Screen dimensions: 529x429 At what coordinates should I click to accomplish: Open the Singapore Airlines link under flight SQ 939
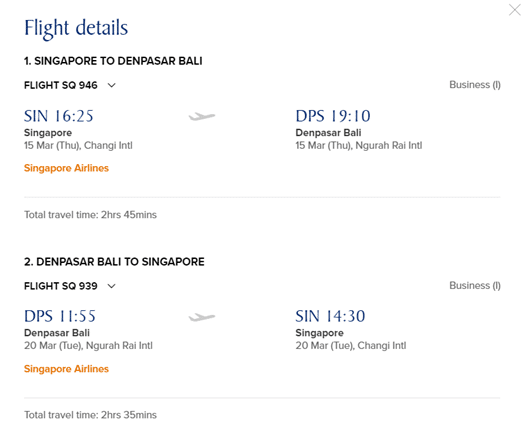pyautogui.click(x=66, y=369)
